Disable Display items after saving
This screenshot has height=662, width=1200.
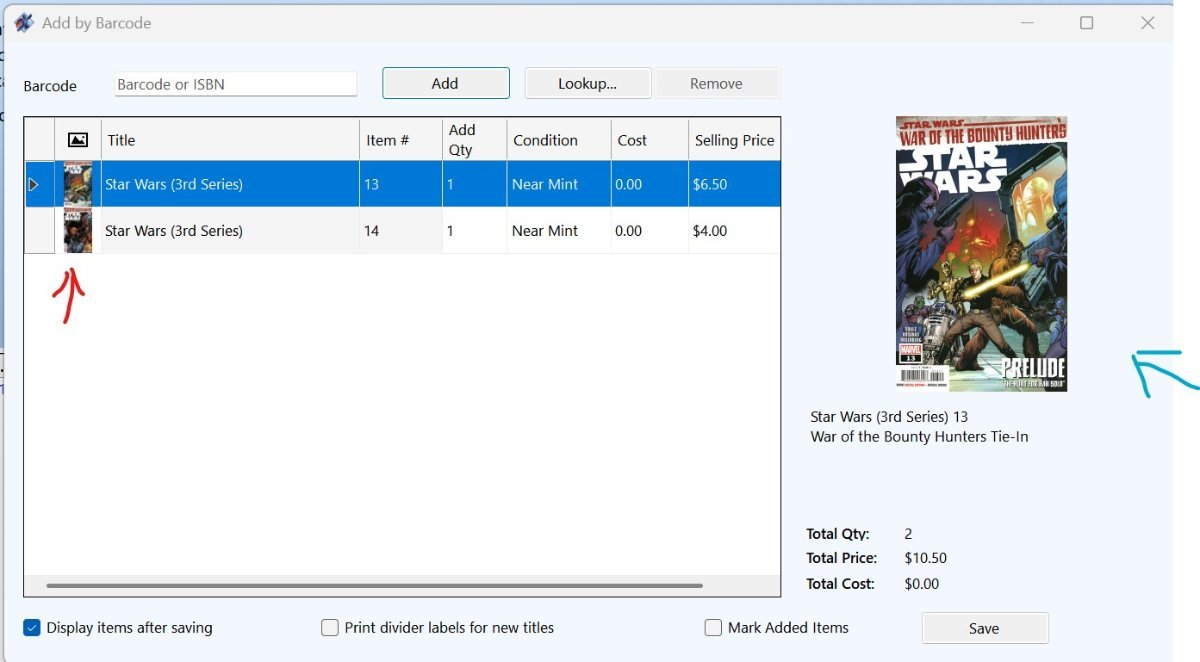[x=32, y=628]
